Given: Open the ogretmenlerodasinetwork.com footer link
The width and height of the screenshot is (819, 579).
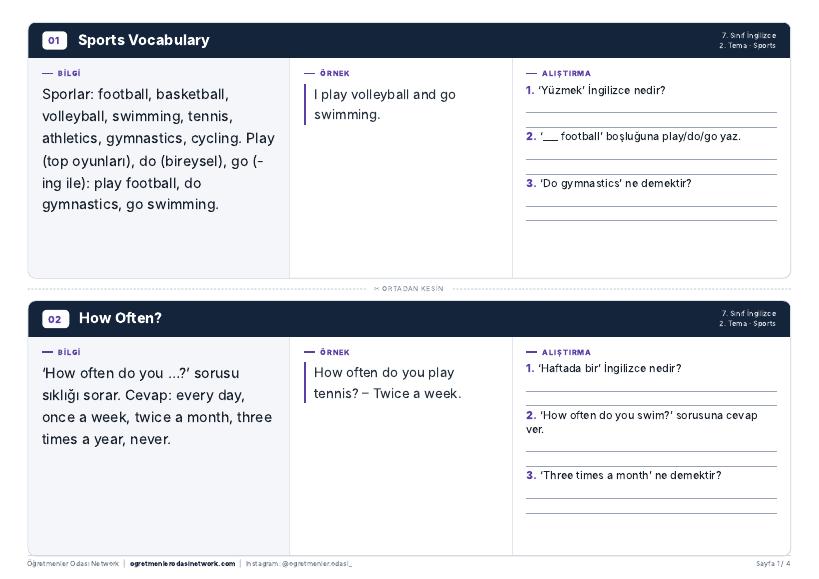Looking at the screenshot, I should [182, 564].
